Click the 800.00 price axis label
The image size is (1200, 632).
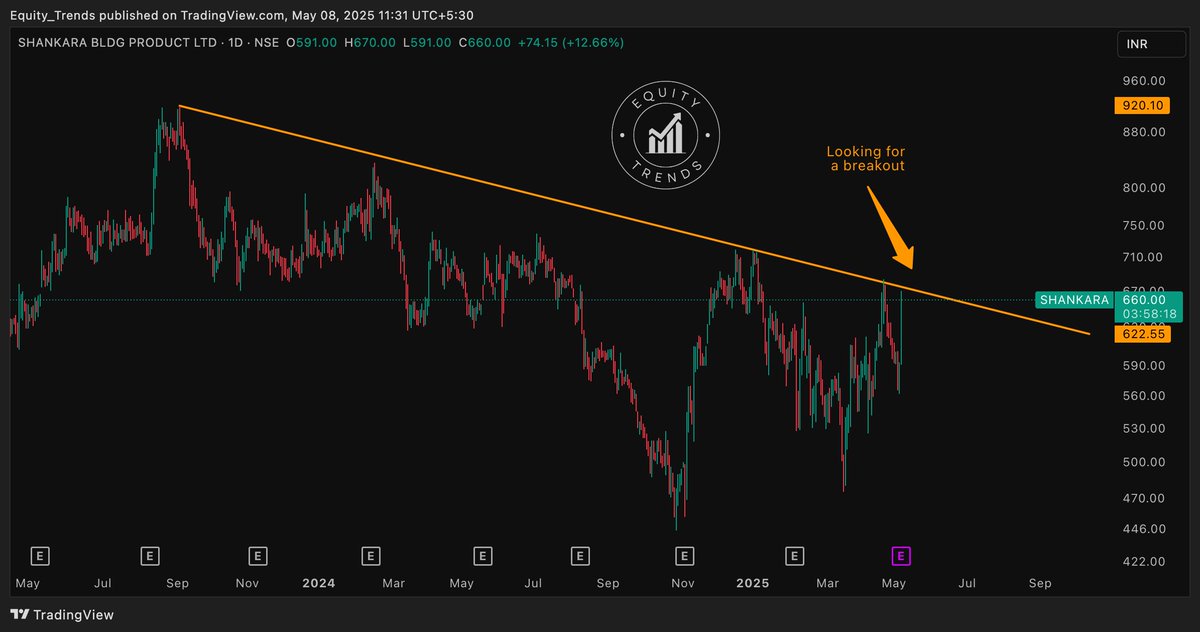coord(1144,188)
